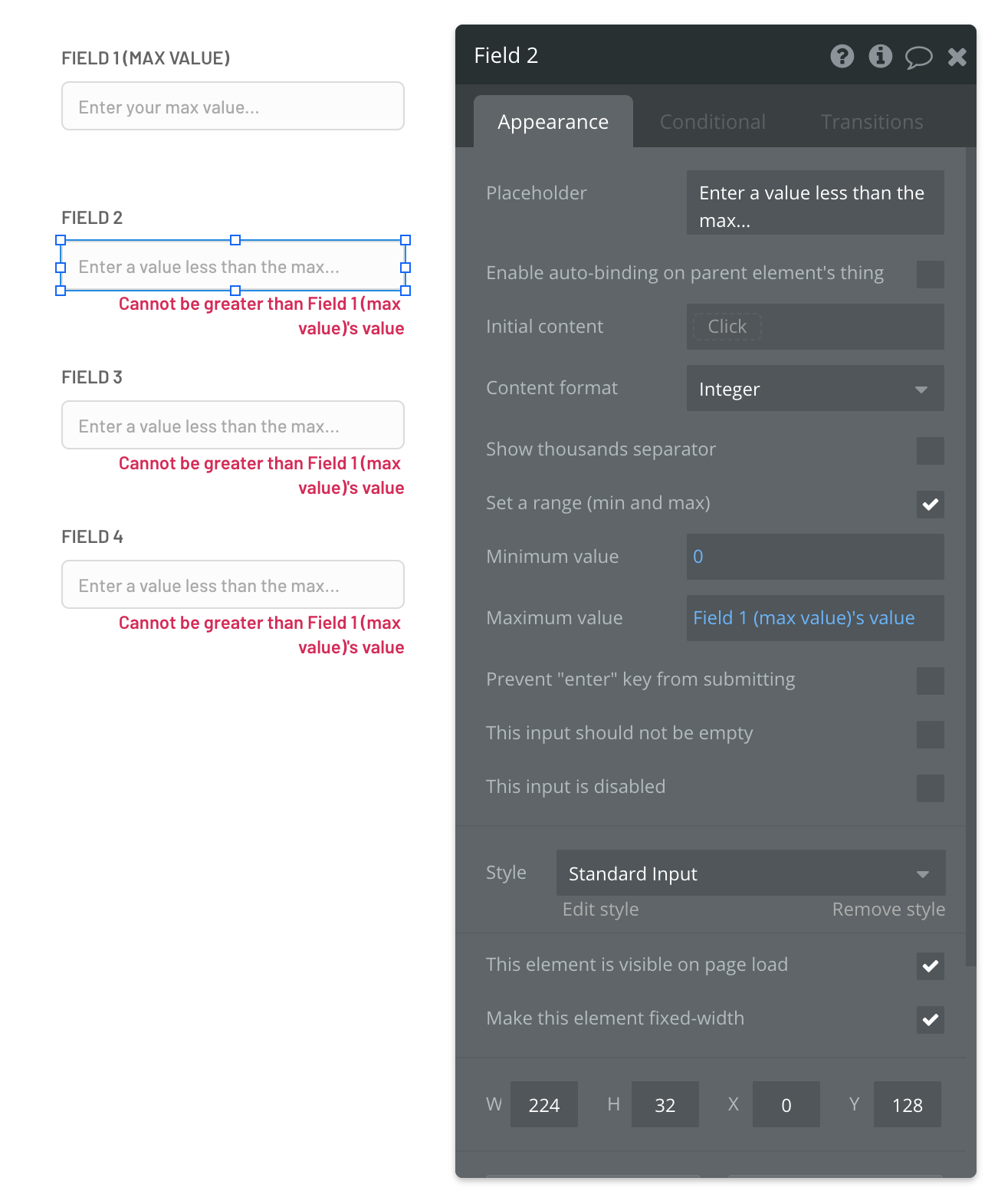Switch to the Conditional tab
This screenshot has height=1204, width=998.
pyautogui.click(x=712, y=122)
